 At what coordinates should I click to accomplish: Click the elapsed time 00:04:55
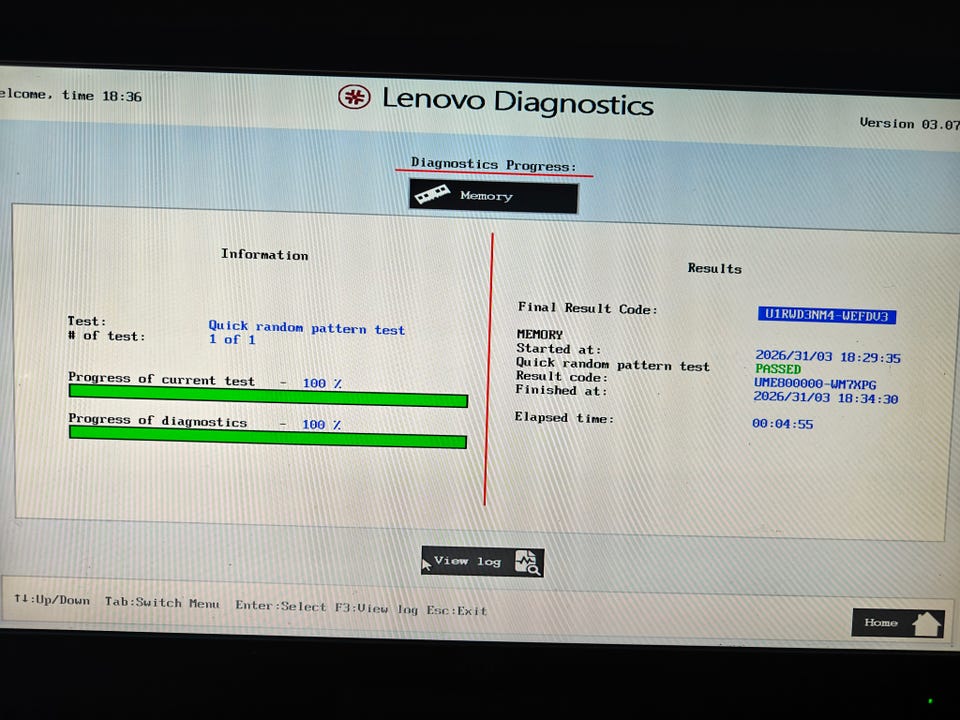pos(782,424)
